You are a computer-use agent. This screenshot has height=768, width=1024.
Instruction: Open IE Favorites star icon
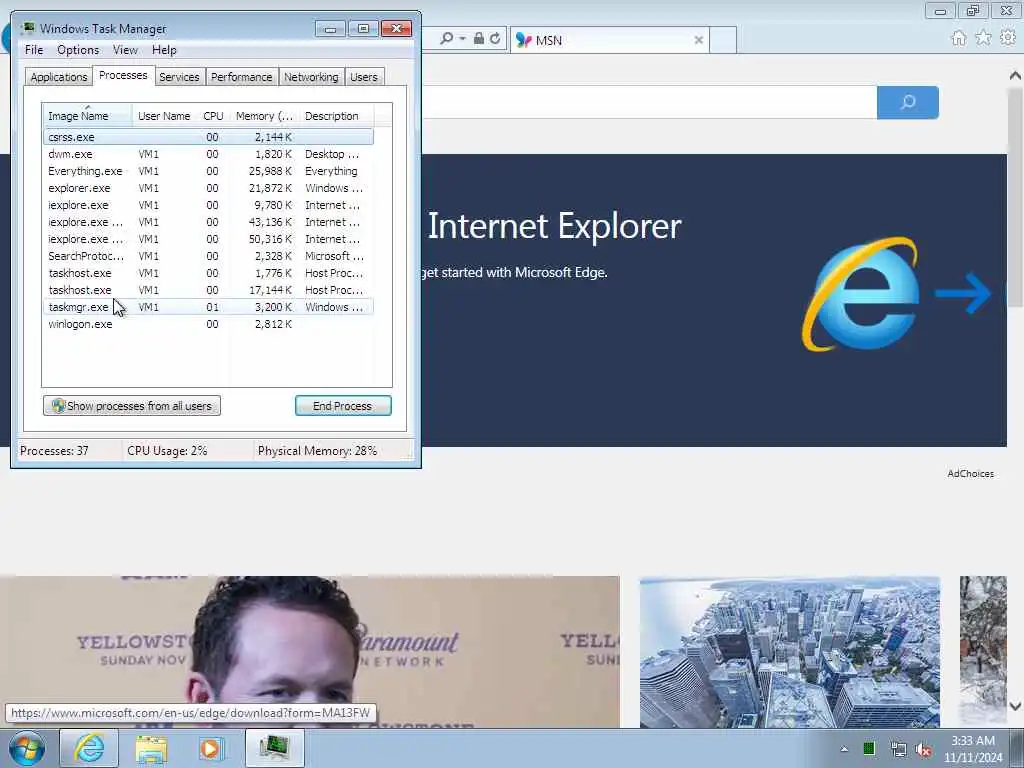point(983,38)
